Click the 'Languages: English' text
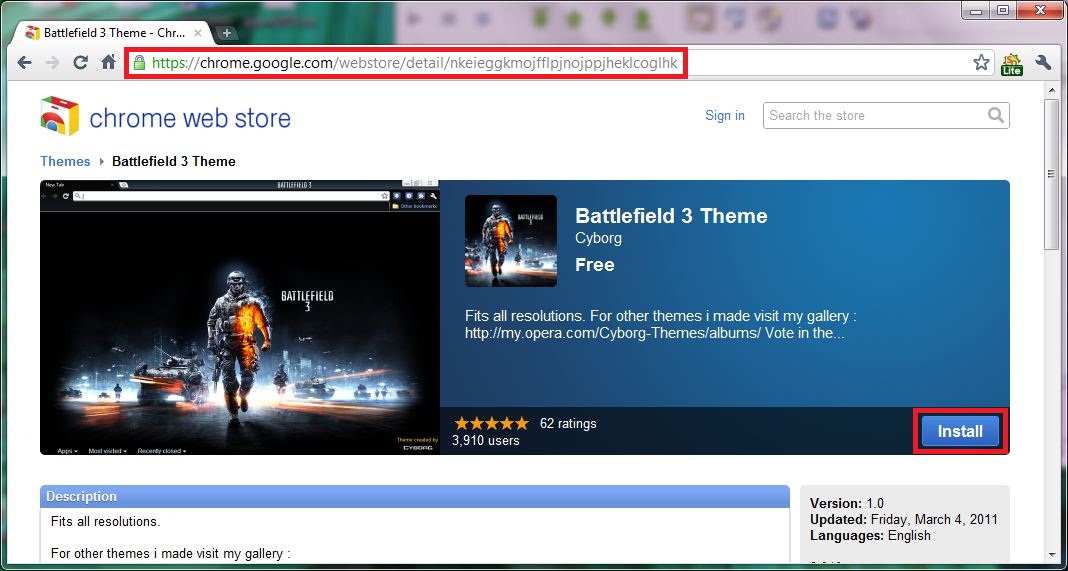The height and width of the screenshot is (571, 1068). coord(870,535)
